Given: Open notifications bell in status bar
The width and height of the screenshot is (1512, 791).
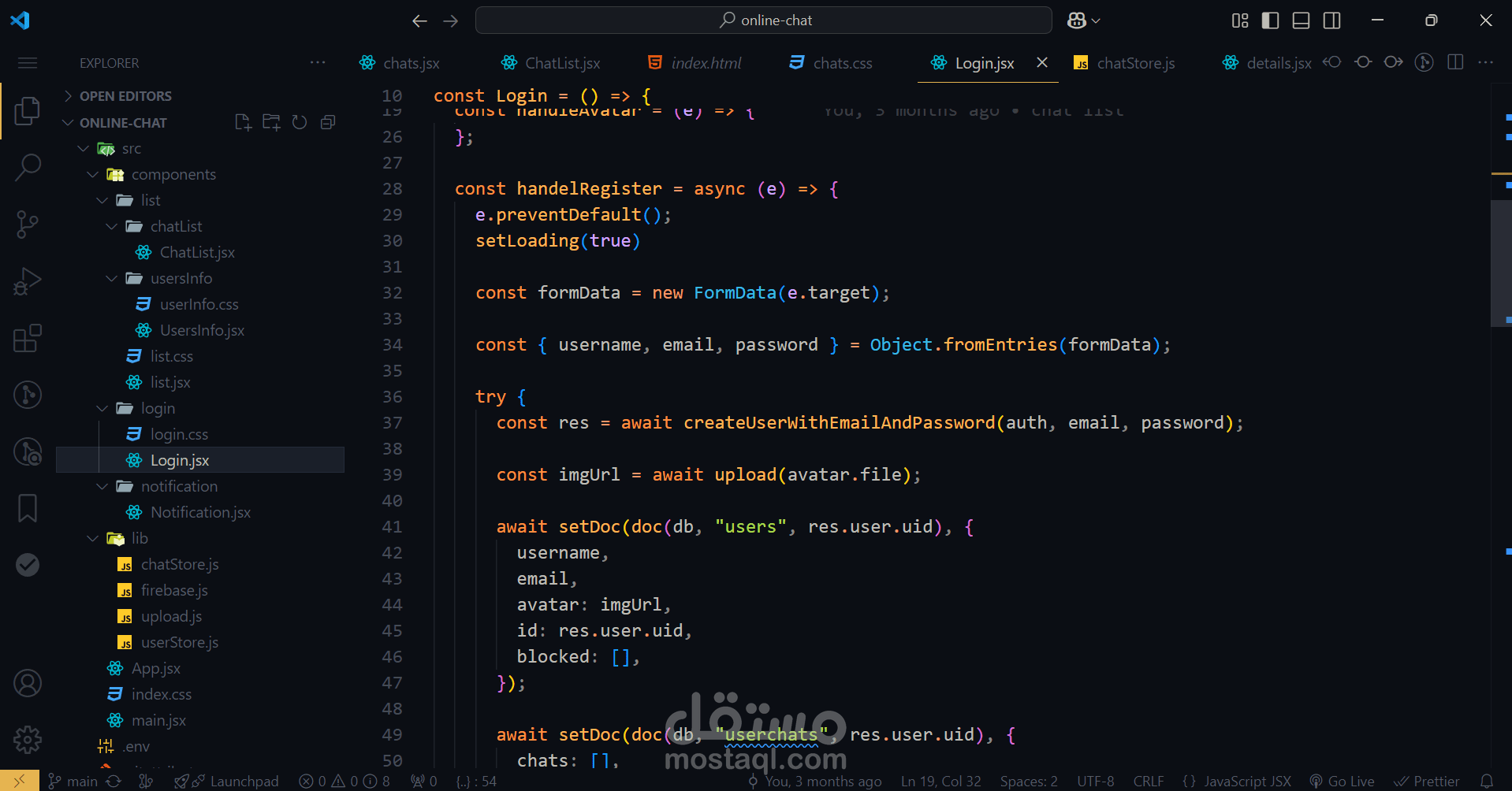Looking at the screenshot, I should pyautogui.click(x=1487, y=781).
